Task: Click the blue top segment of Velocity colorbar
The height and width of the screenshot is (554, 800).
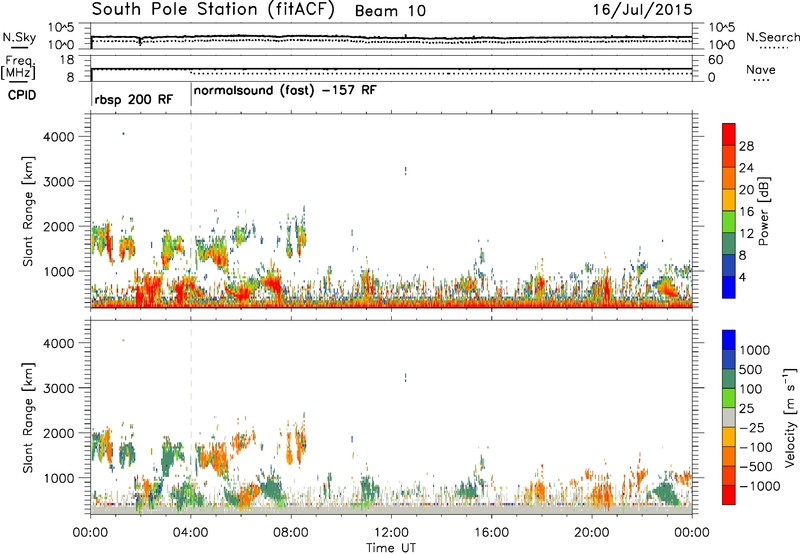Action: tap(729, 340)
